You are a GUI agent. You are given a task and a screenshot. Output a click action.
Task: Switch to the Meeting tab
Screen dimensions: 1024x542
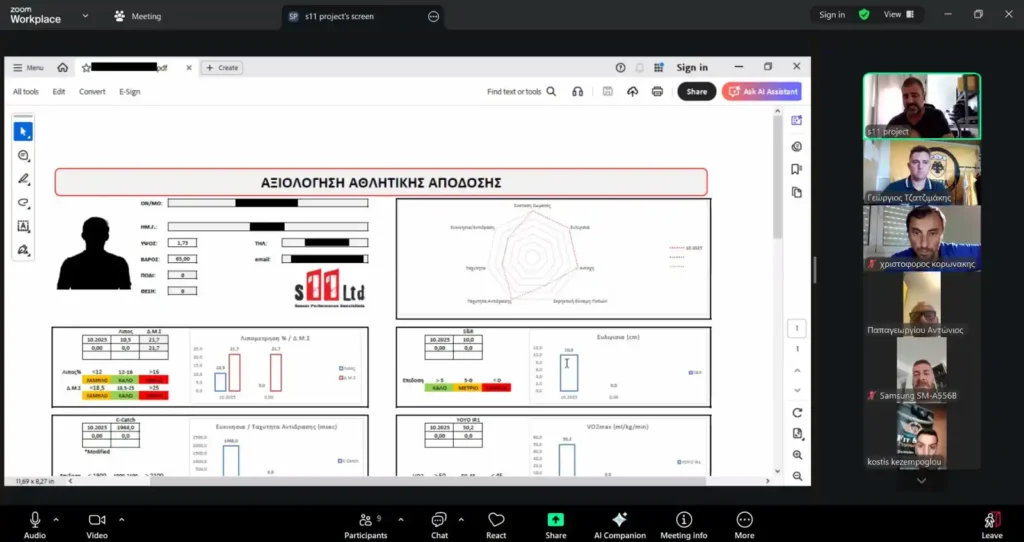click(x=138, y=16)
